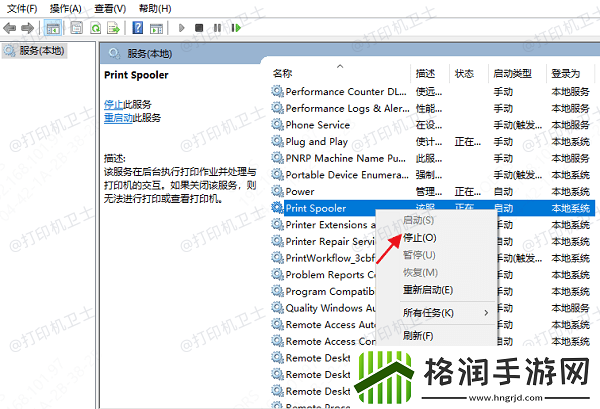
Task: Select the Plug and Play service
Action: (x=432, y=142)
